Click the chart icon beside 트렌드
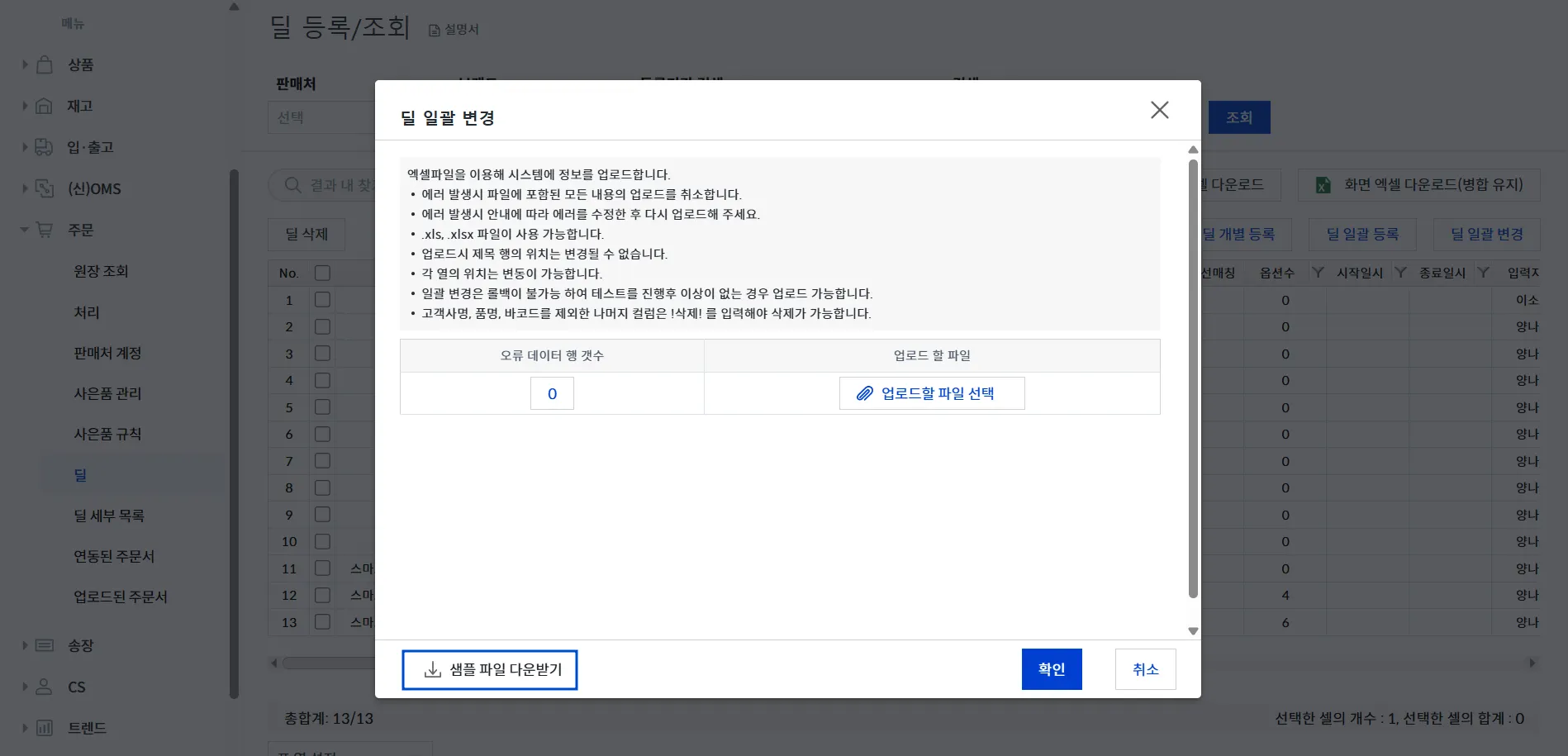This screenshot has width=1568, height=756. 45,728
